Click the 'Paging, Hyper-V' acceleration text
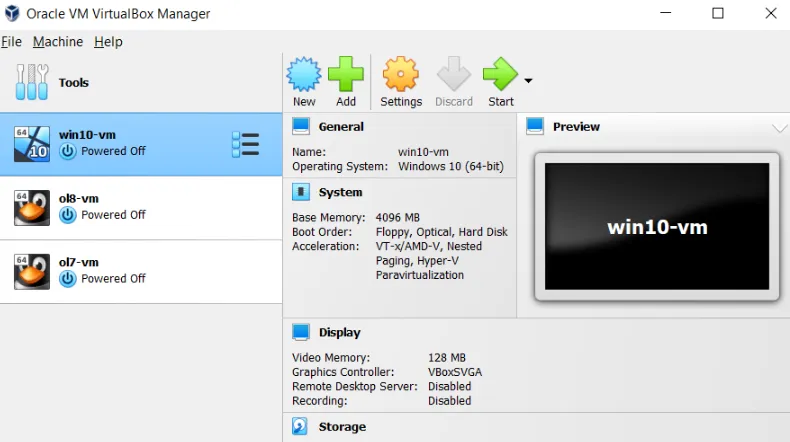Viewport: 790px width, 442px height. tap(417, 261)
